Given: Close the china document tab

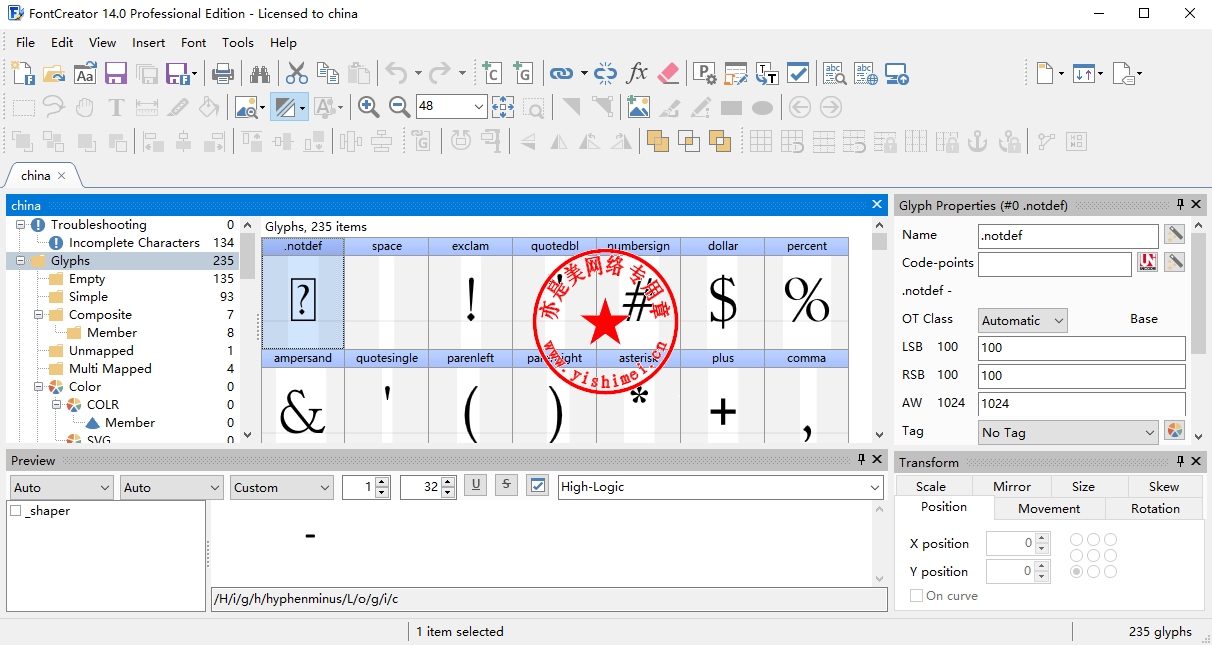Looking at the screenshot, I should click(61, 175).
